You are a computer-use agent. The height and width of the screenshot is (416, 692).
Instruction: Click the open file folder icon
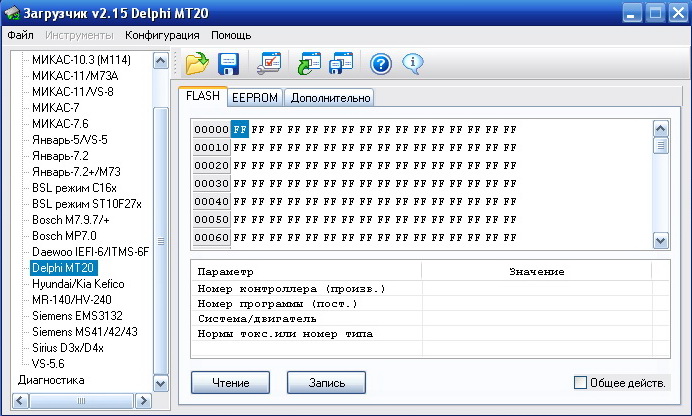point(197,64)
